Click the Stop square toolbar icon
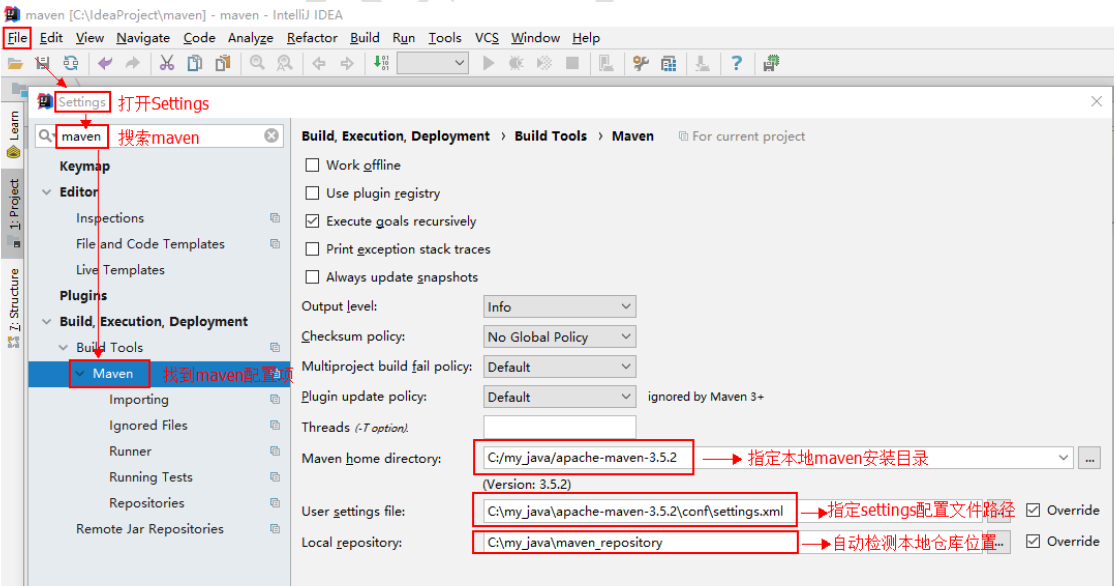Viewport: 1116px width, 586px height. [x=572, y=63]
